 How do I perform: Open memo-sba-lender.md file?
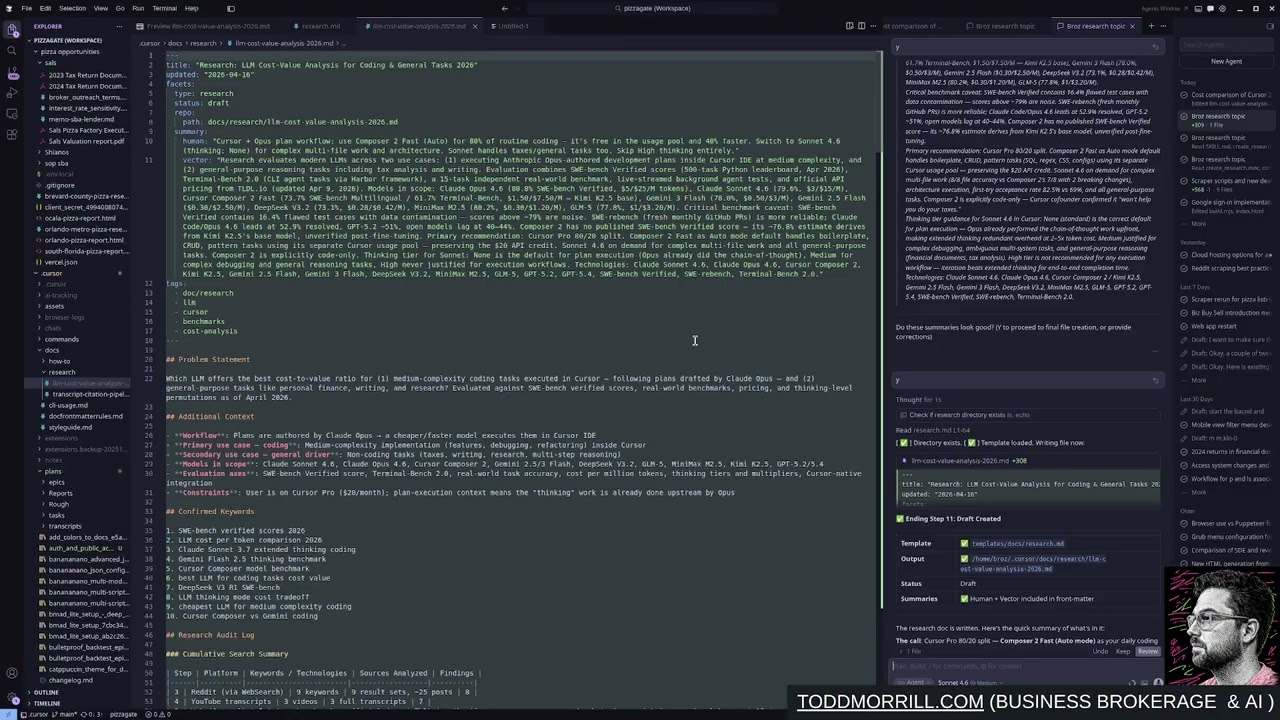pyautogui.click(x=79, y=119)
